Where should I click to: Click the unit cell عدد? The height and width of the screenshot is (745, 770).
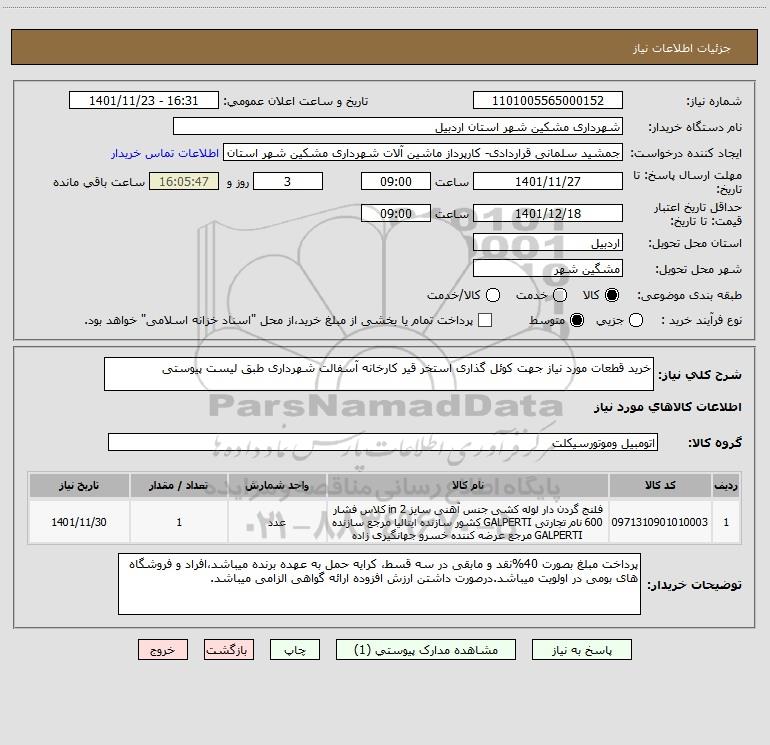277,522
